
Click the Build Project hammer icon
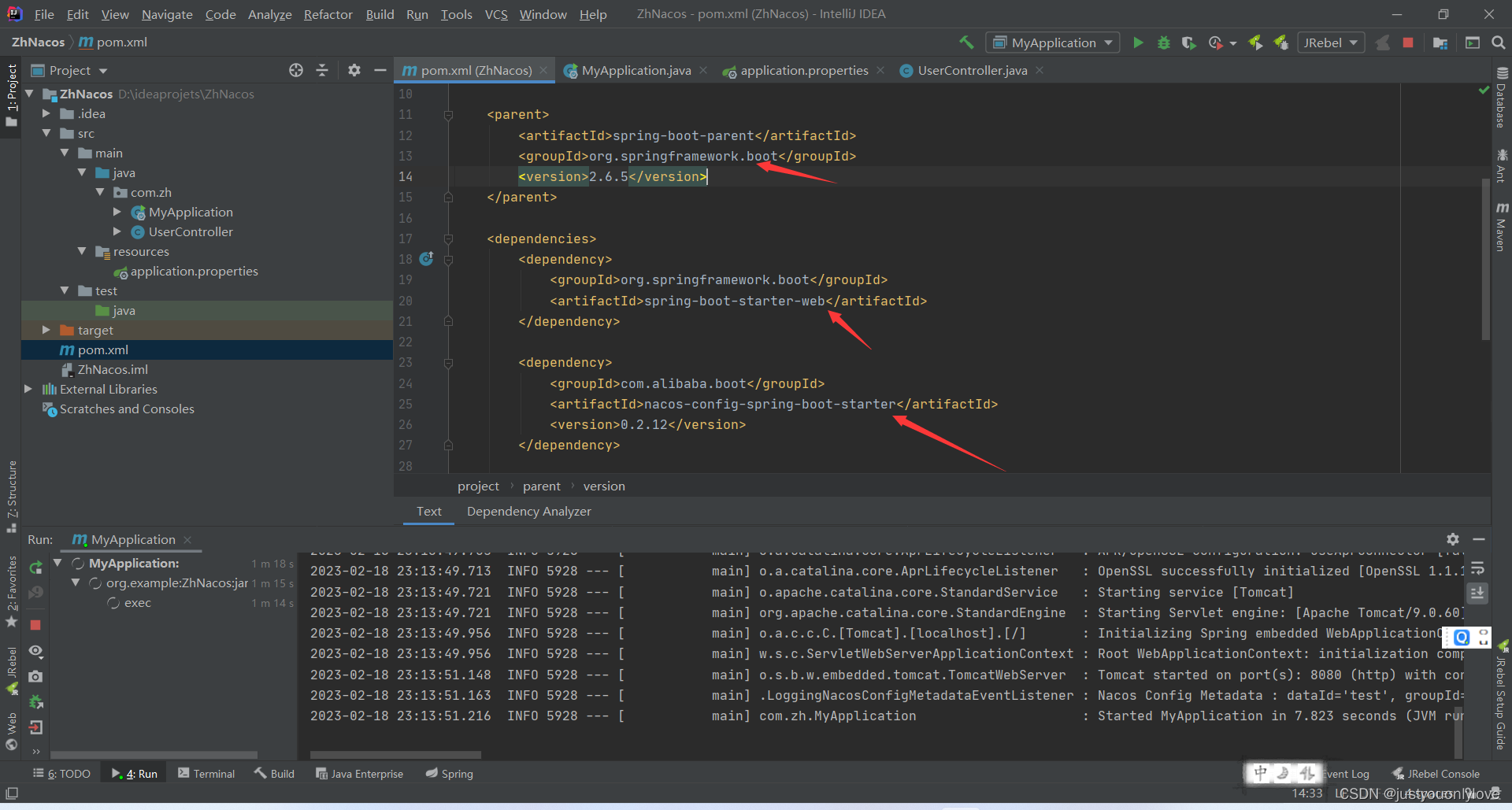pos(966,43)
